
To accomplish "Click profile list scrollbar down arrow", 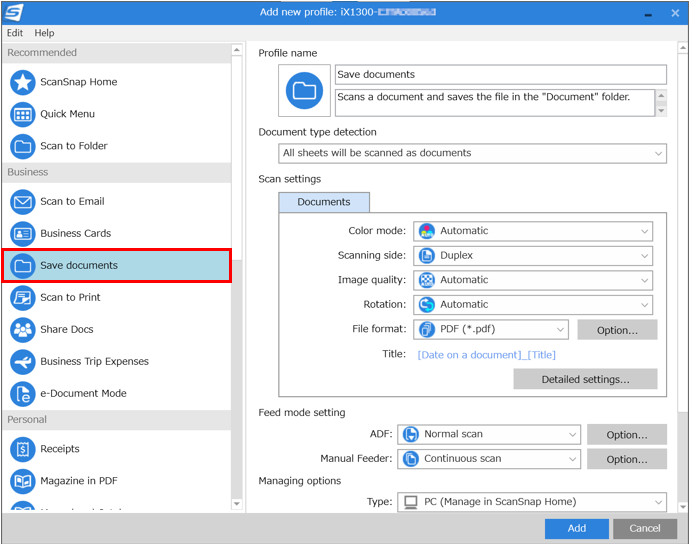I will [236, 504].
